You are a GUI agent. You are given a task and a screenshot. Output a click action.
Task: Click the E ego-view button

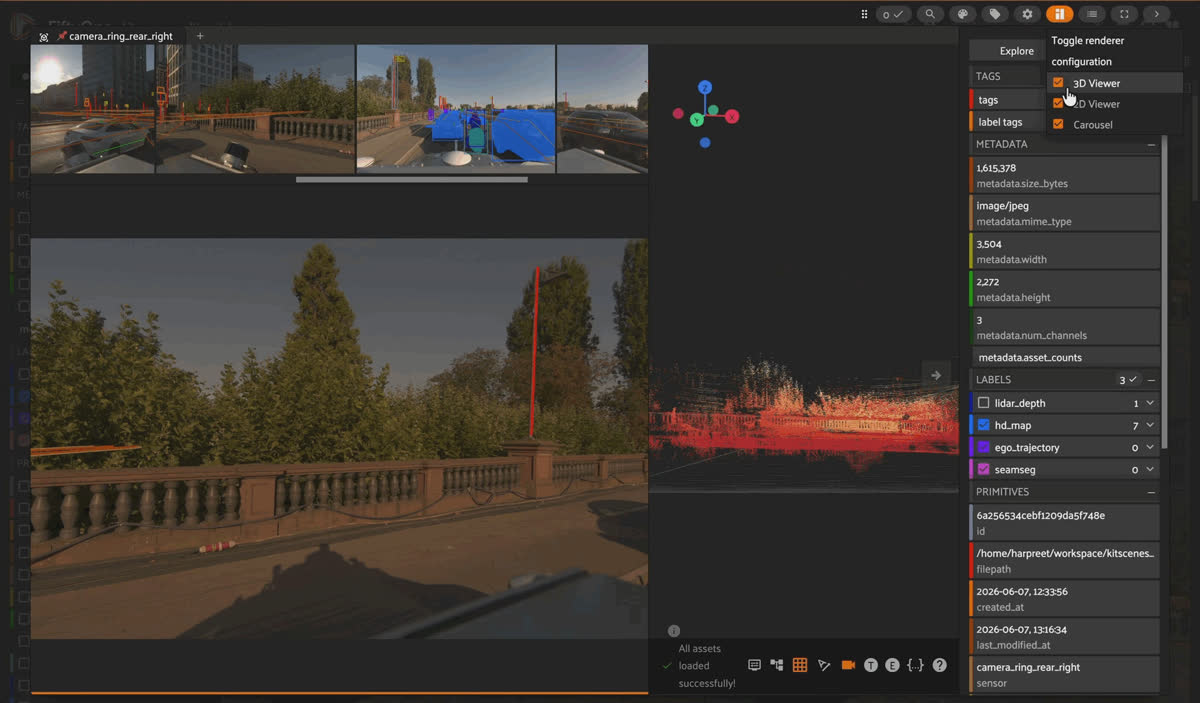pos(892,665)
